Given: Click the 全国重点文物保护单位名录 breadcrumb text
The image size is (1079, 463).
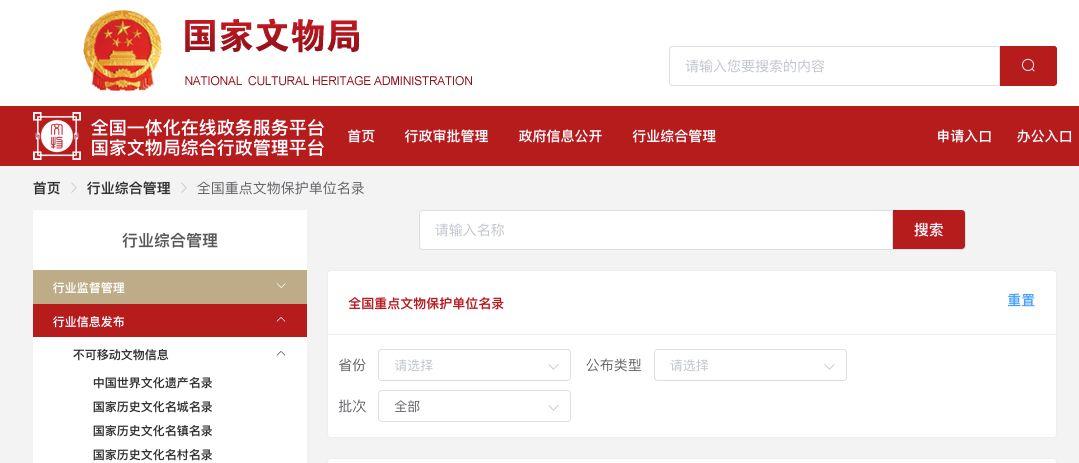Looking at the screenshot, I should pyautogui.click(x=281, y=189).
